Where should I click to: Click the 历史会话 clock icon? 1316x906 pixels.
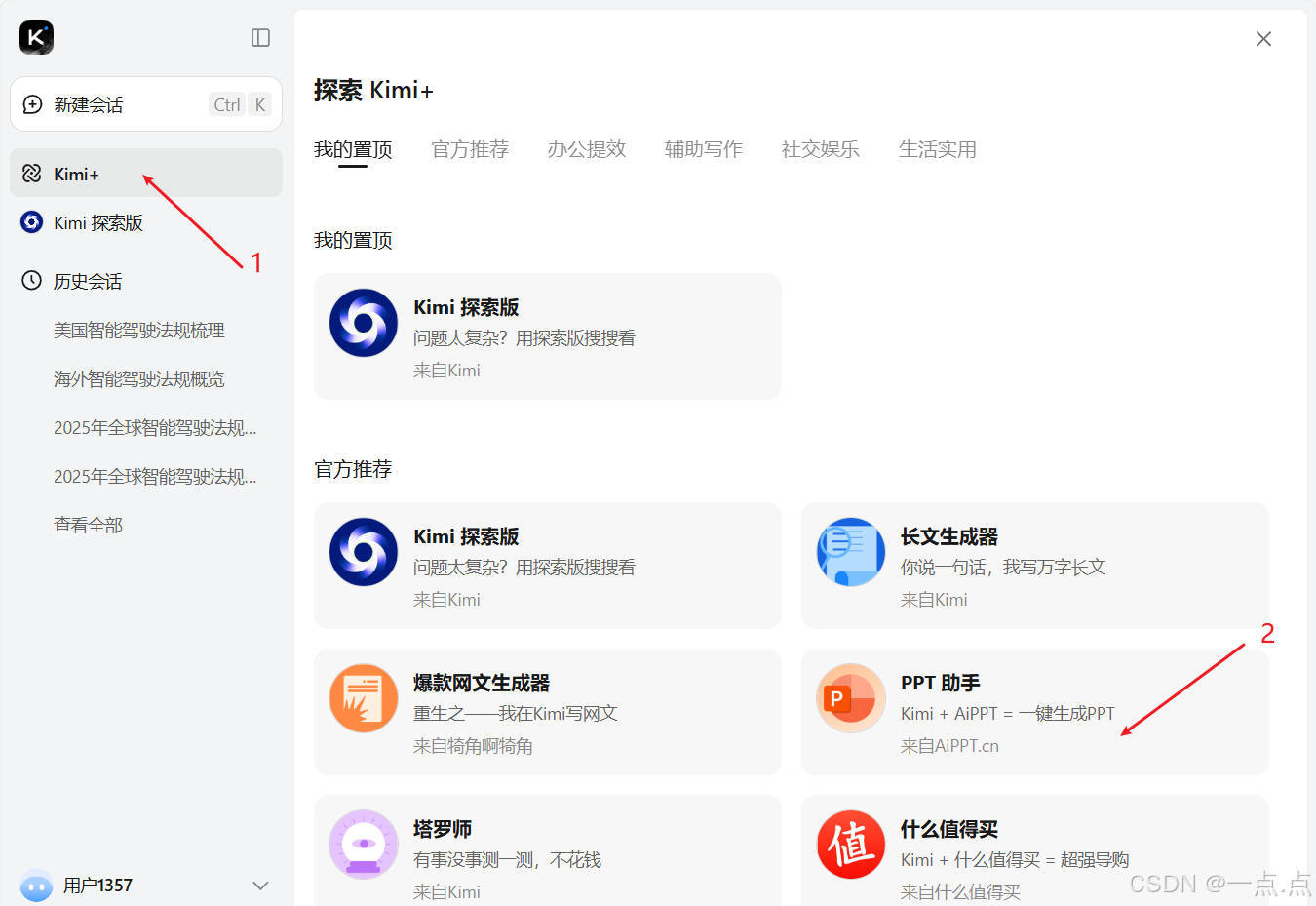click(x=32, y=281)
